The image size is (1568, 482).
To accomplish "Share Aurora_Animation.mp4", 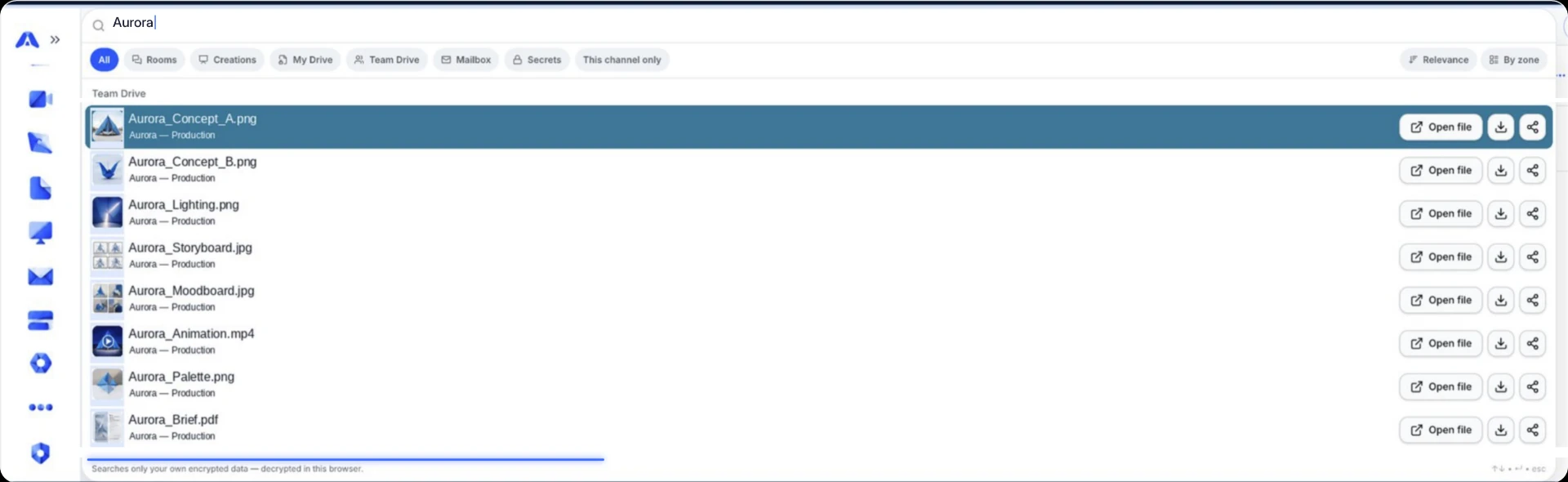I will (1532, 343).
